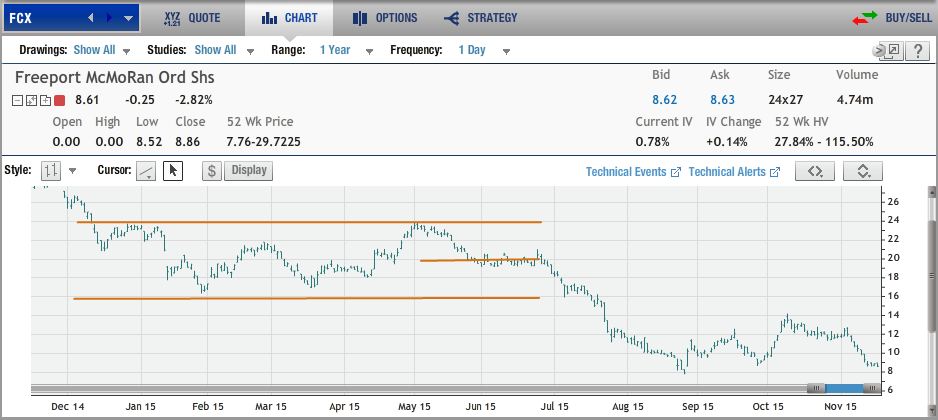The width and height of the screenshot is (938, 420).
Task: Click the IV Change value +0.14%
Action: pos(727,142)
